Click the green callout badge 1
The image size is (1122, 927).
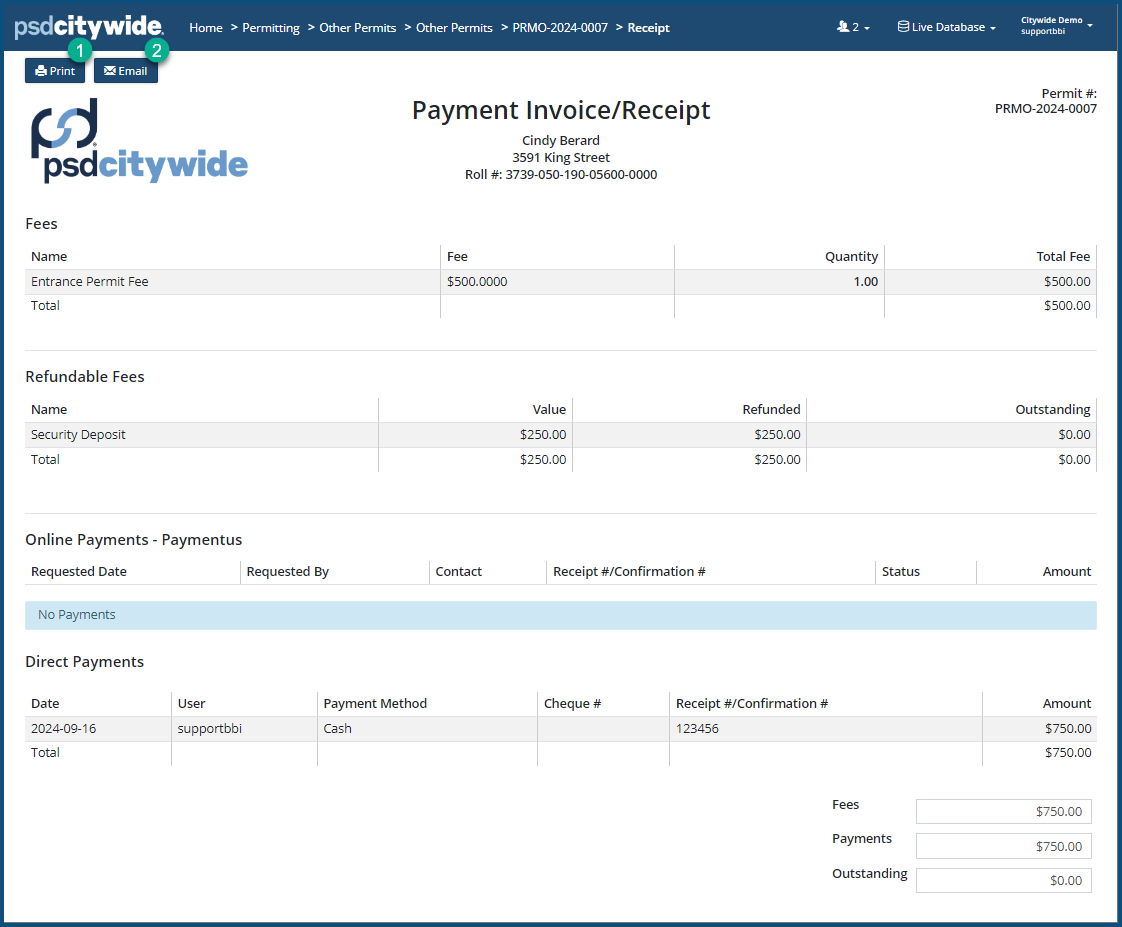(80, 49)
